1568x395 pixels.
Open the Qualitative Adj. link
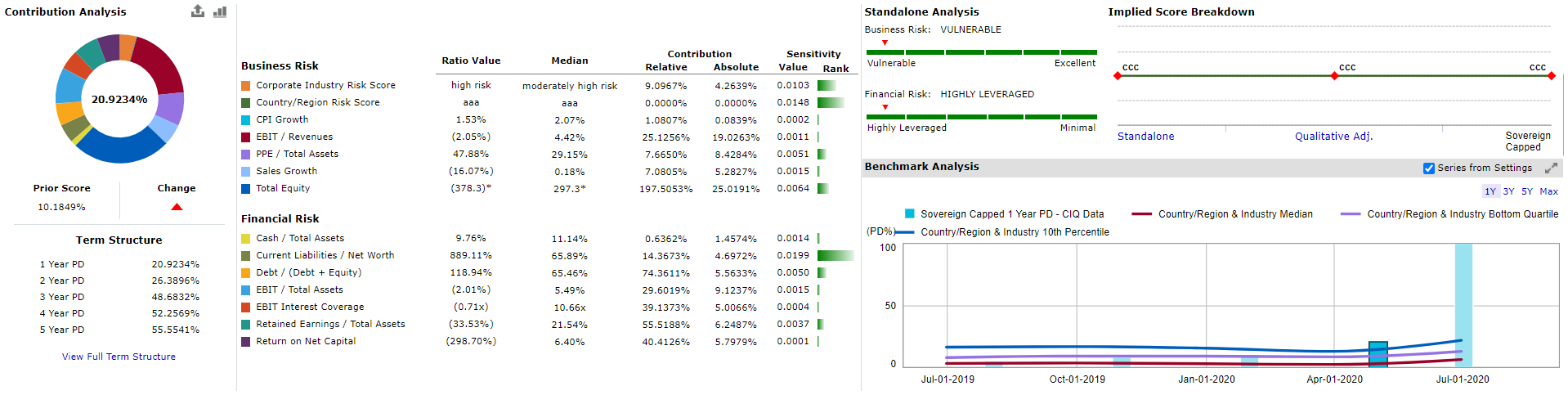point(1333,137)
